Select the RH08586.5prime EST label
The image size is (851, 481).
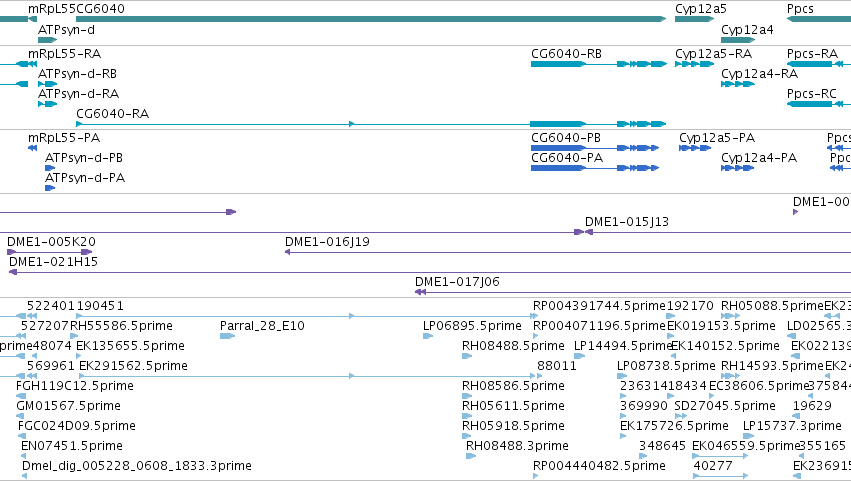click(513, 387)
